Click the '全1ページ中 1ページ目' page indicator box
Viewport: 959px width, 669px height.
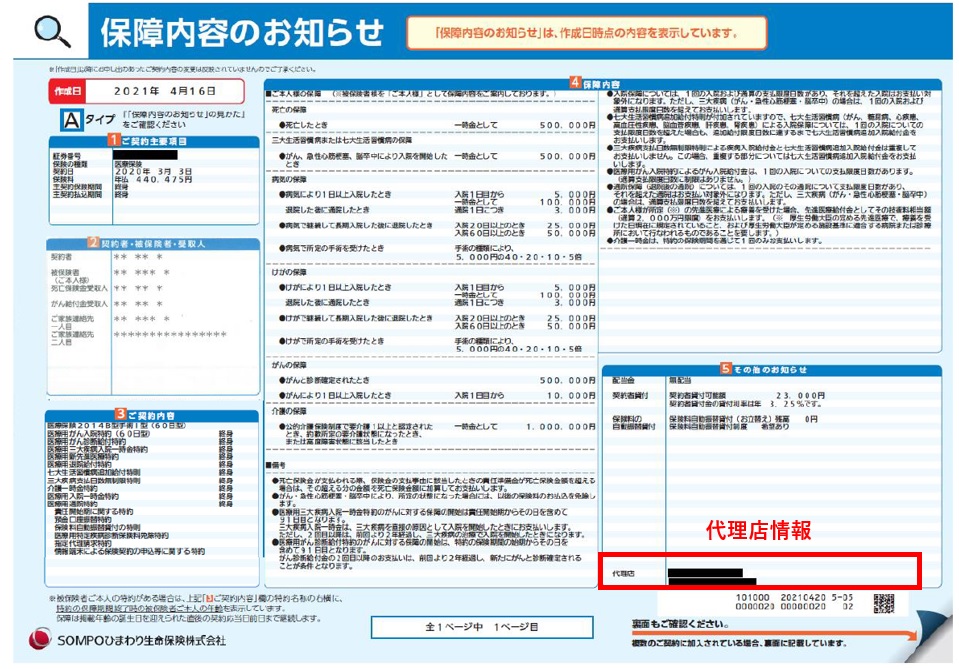[x=482, y=627]
